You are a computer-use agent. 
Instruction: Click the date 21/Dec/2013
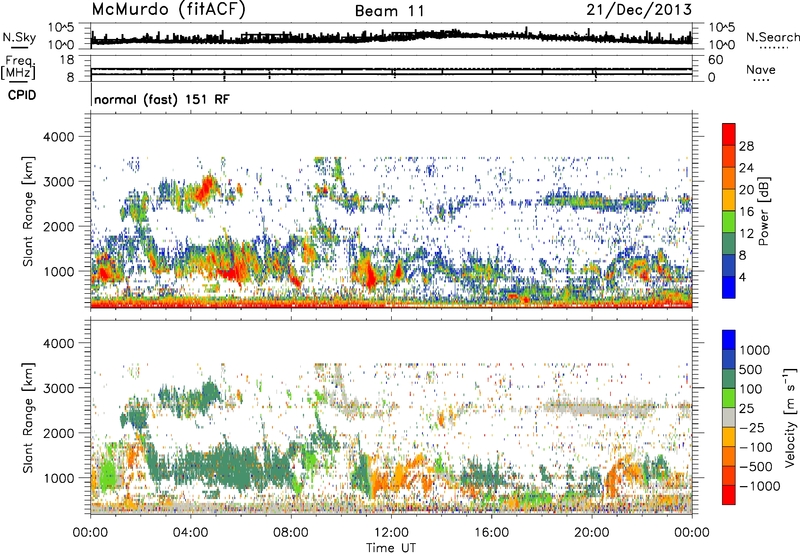click(639, 10)
